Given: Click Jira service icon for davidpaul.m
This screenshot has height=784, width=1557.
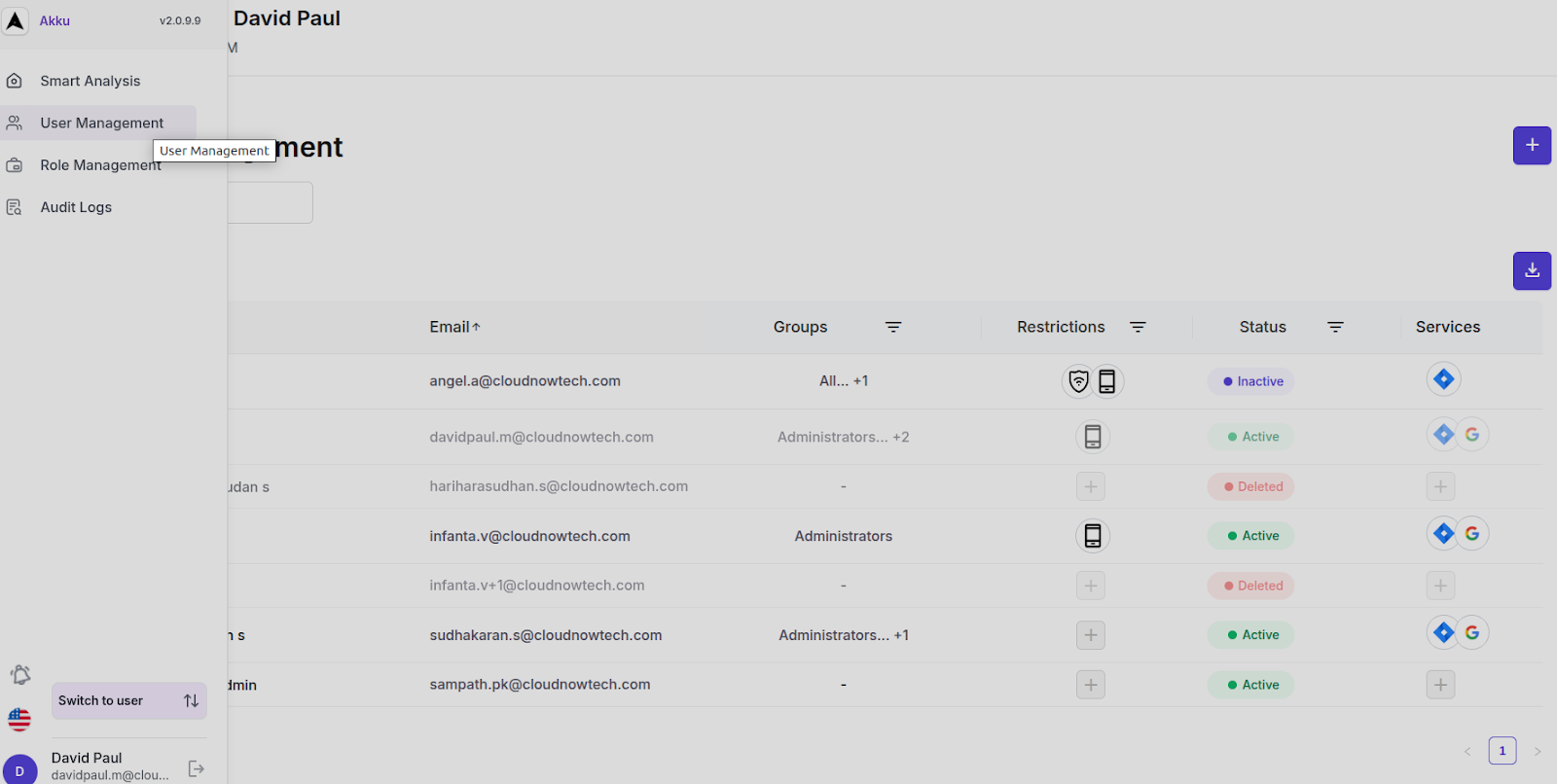Looking at the screenshot, I should (x=1444, y=435).
